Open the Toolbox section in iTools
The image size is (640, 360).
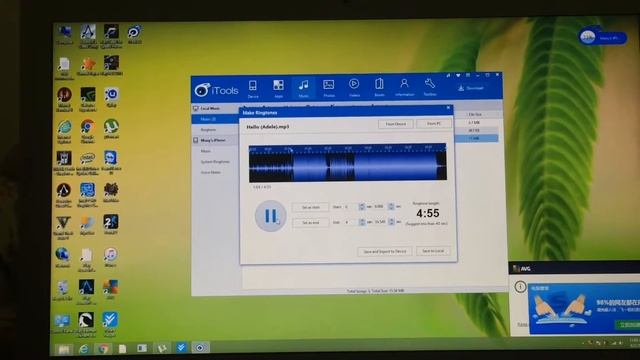click(x=429, y=87)
